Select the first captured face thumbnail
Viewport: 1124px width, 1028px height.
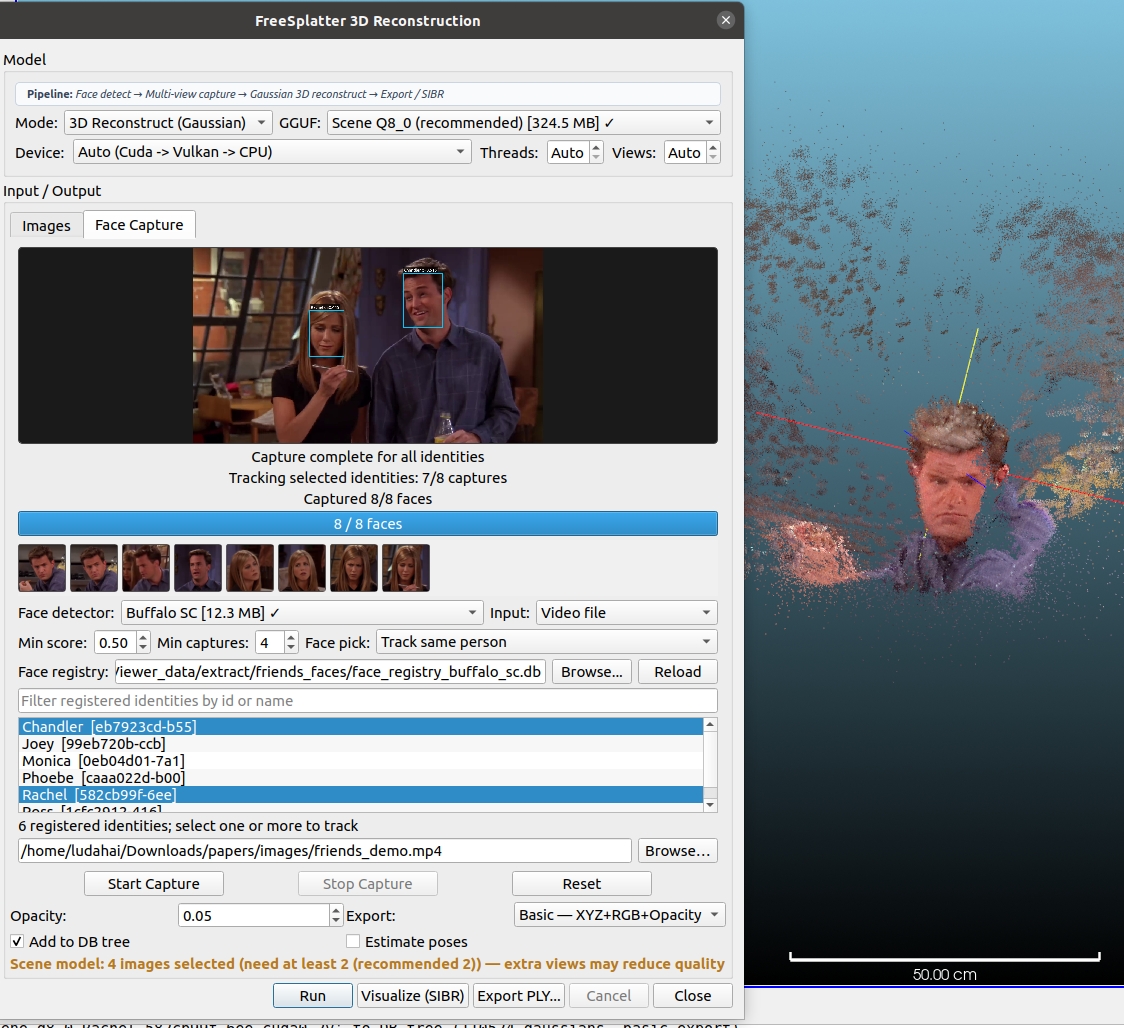point(42,568)
